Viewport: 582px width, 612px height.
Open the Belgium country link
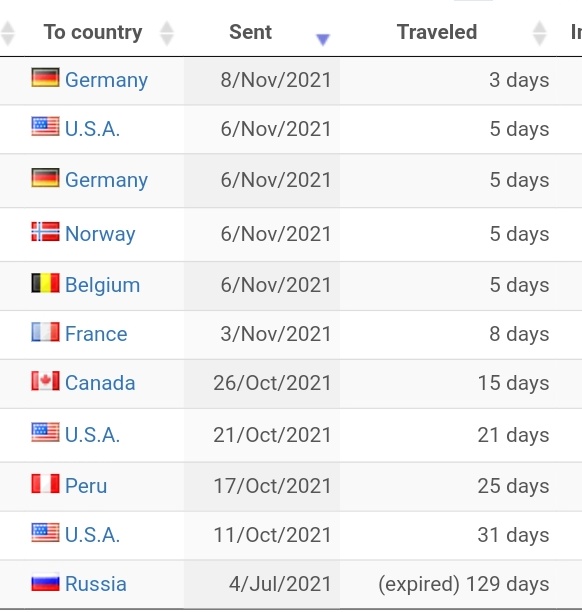102,285
